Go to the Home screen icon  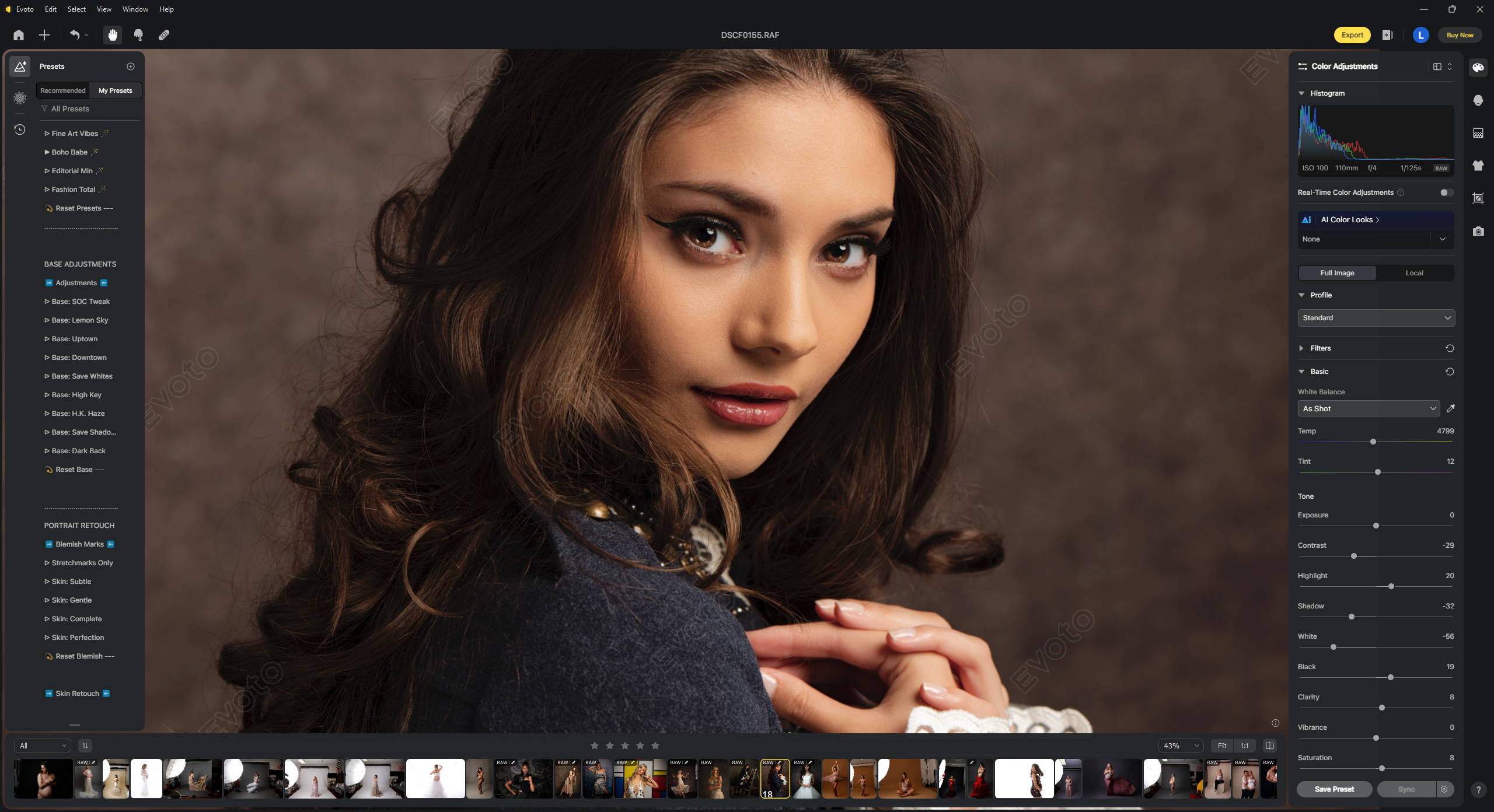click(19, 35)
